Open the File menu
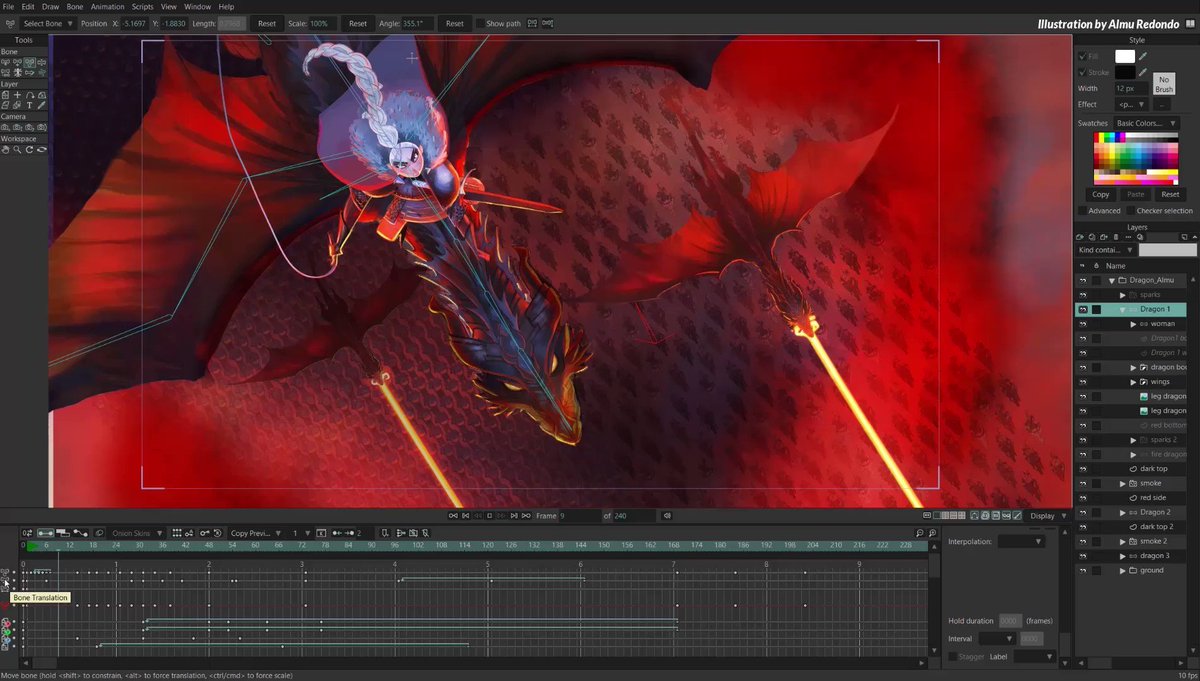The image size is (1200, 681). 8,6
